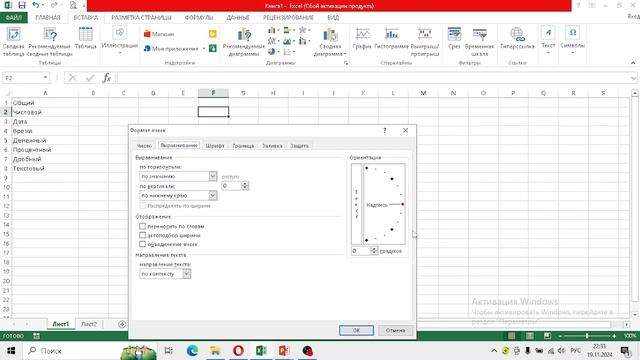Image resolution: width=640 pixels, height=360 pixels.
Task: Expand the Иллюстрации ribbon dropdown
Action: (x=120, y=53)
